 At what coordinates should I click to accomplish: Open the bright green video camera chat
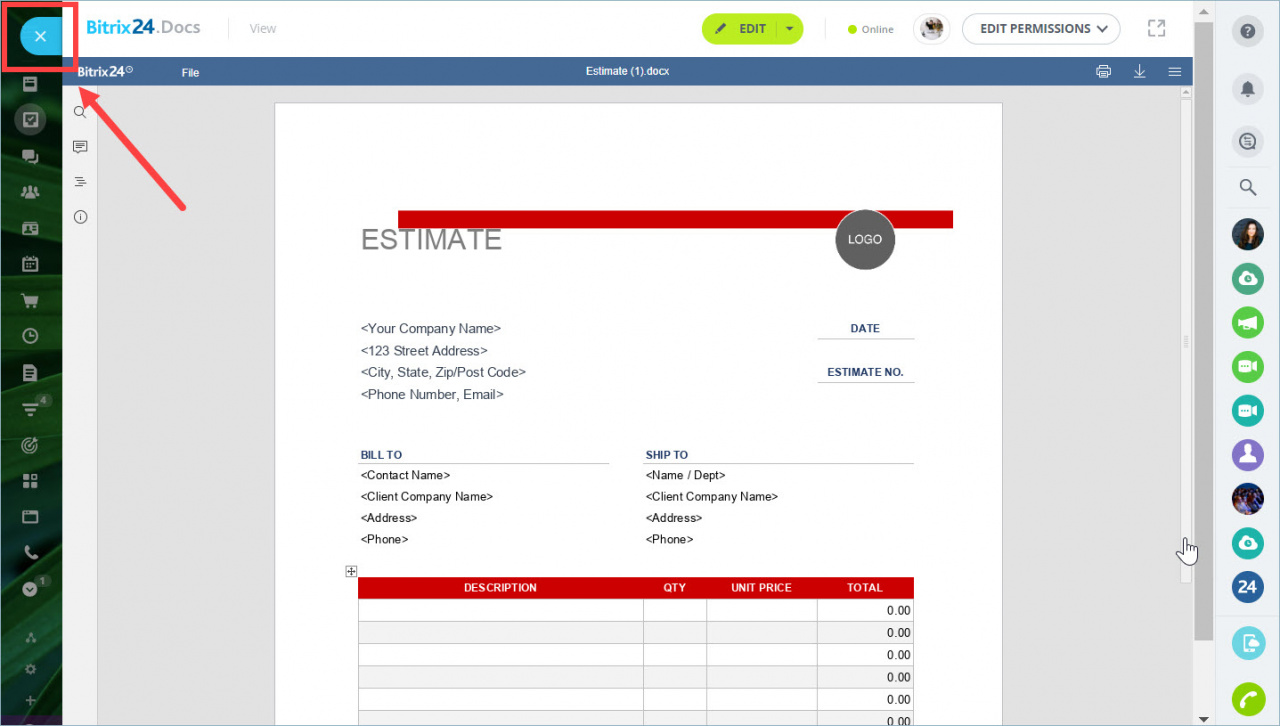coord(1248,367)
